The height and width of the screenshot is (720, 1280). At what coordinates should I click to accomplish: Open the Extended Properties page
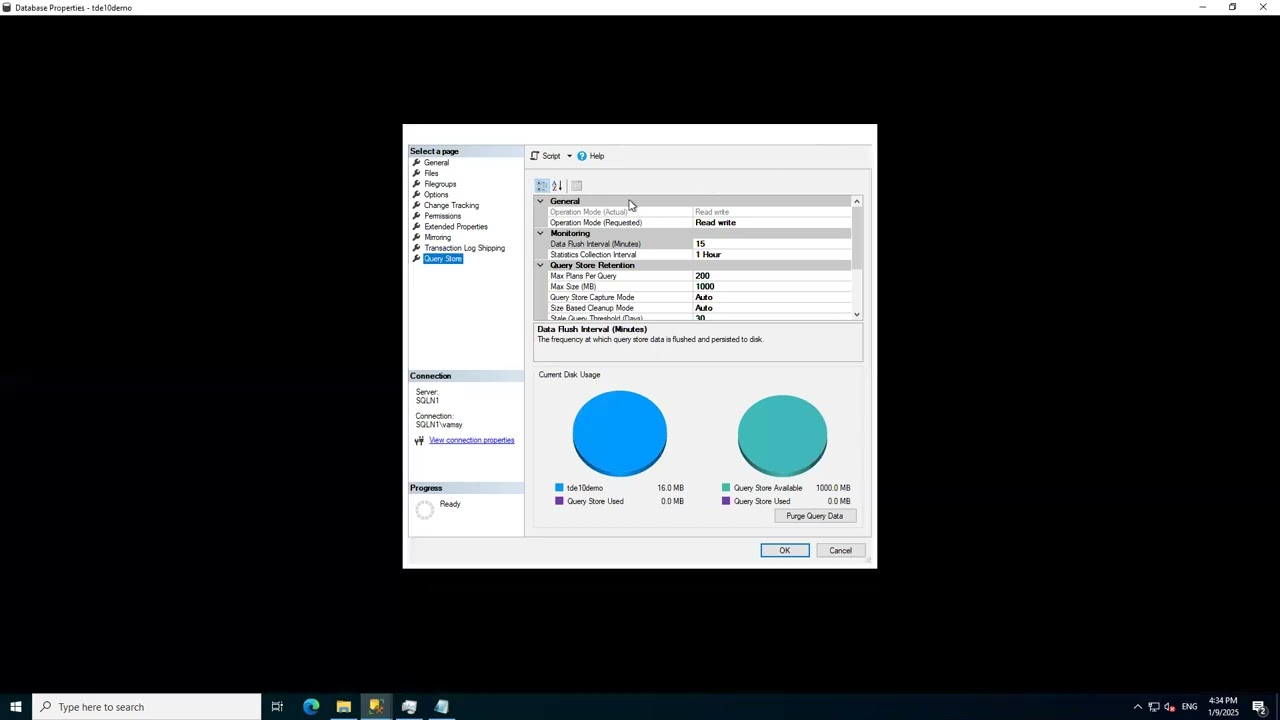[x=456, y=227]
